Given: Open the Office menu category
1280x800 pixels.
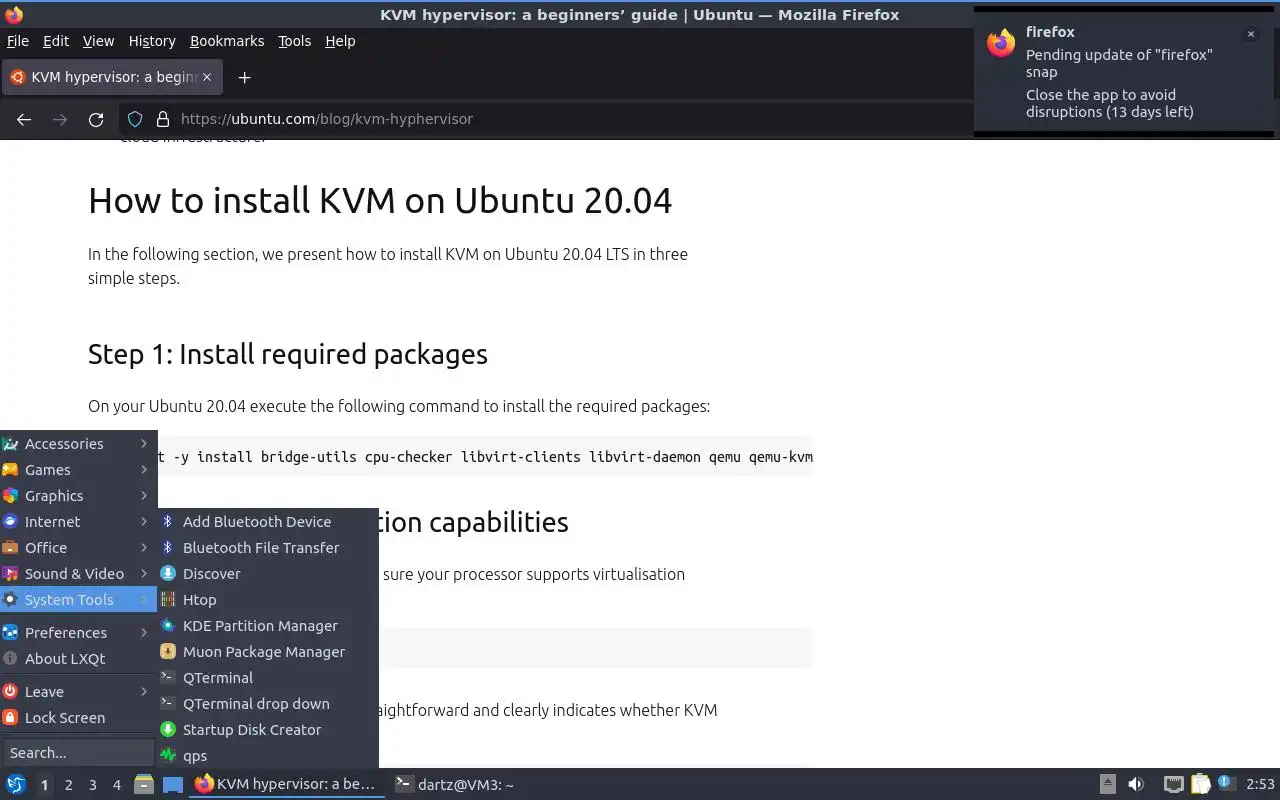Looking at the screenshot, I should 78,547.
